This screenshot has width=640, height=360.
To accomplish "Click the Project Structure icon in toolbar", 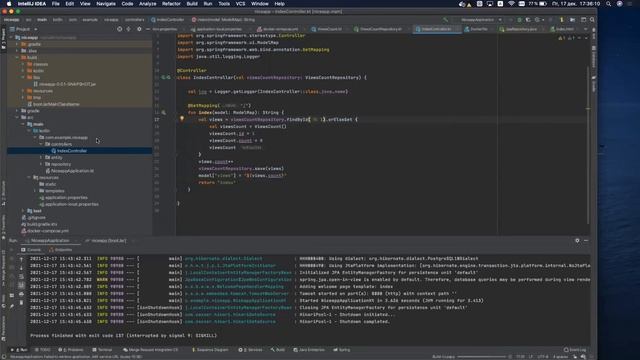I will pyautogui.click(x=573, y=20).
